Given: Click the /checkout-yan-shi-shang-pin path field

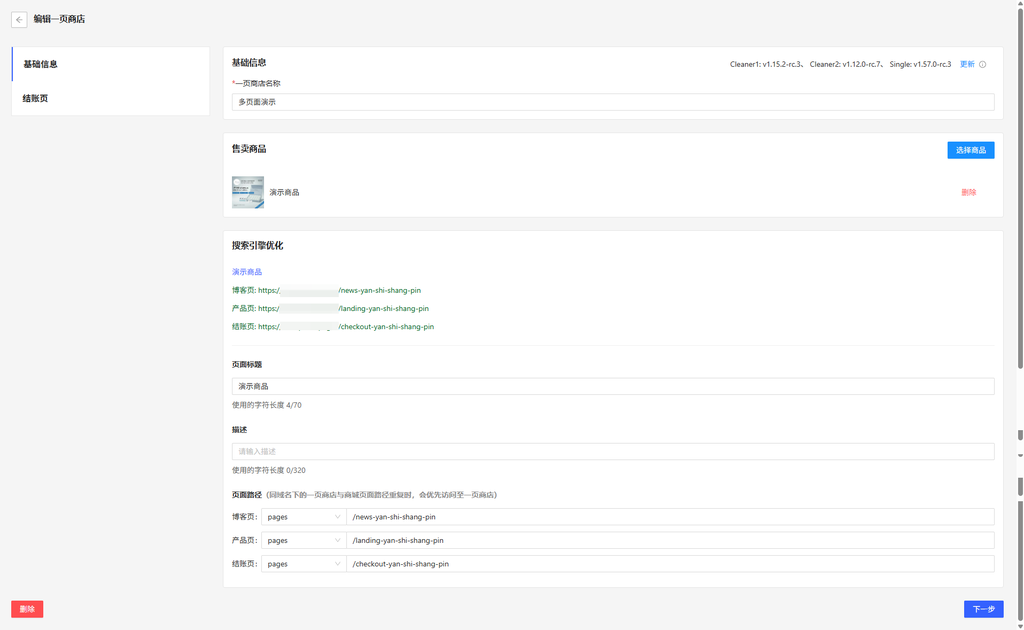Looking at the screenshot, I should pos(670,564).
